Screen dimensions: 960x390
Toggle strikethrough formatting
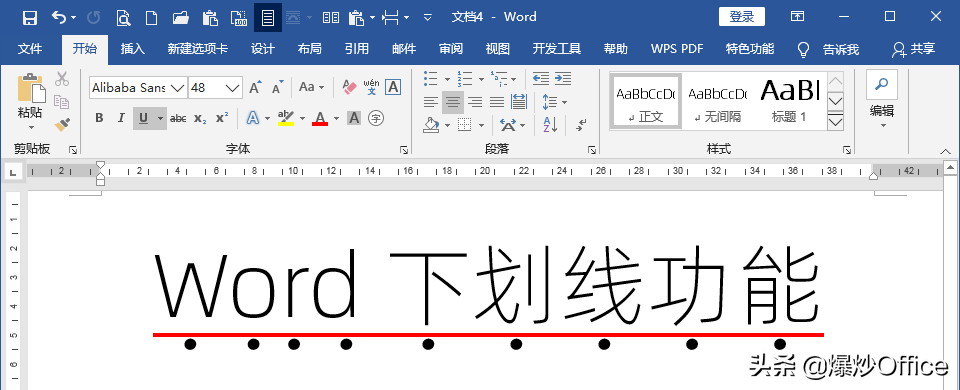[x=178, y=118]
